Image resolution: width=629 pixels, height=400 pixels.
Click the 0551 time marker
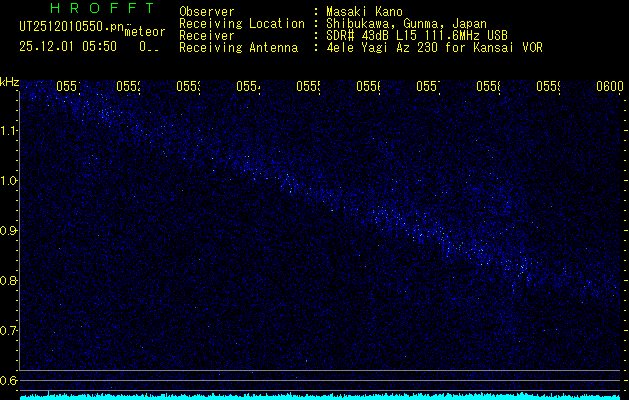click(x=68, y=86)
